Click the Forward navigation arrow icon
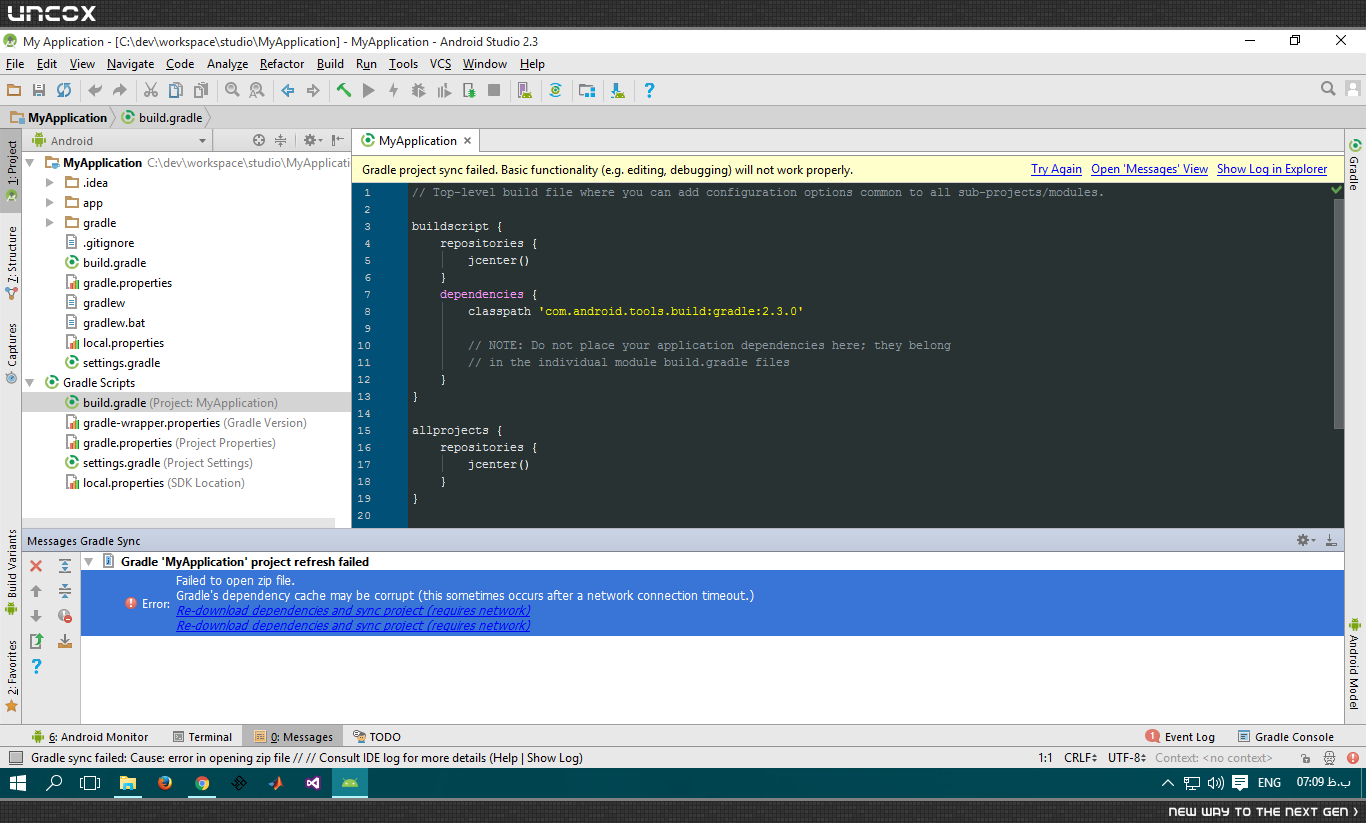The height and width of the screenshot is (823, 1366). [x=313, y=90]
